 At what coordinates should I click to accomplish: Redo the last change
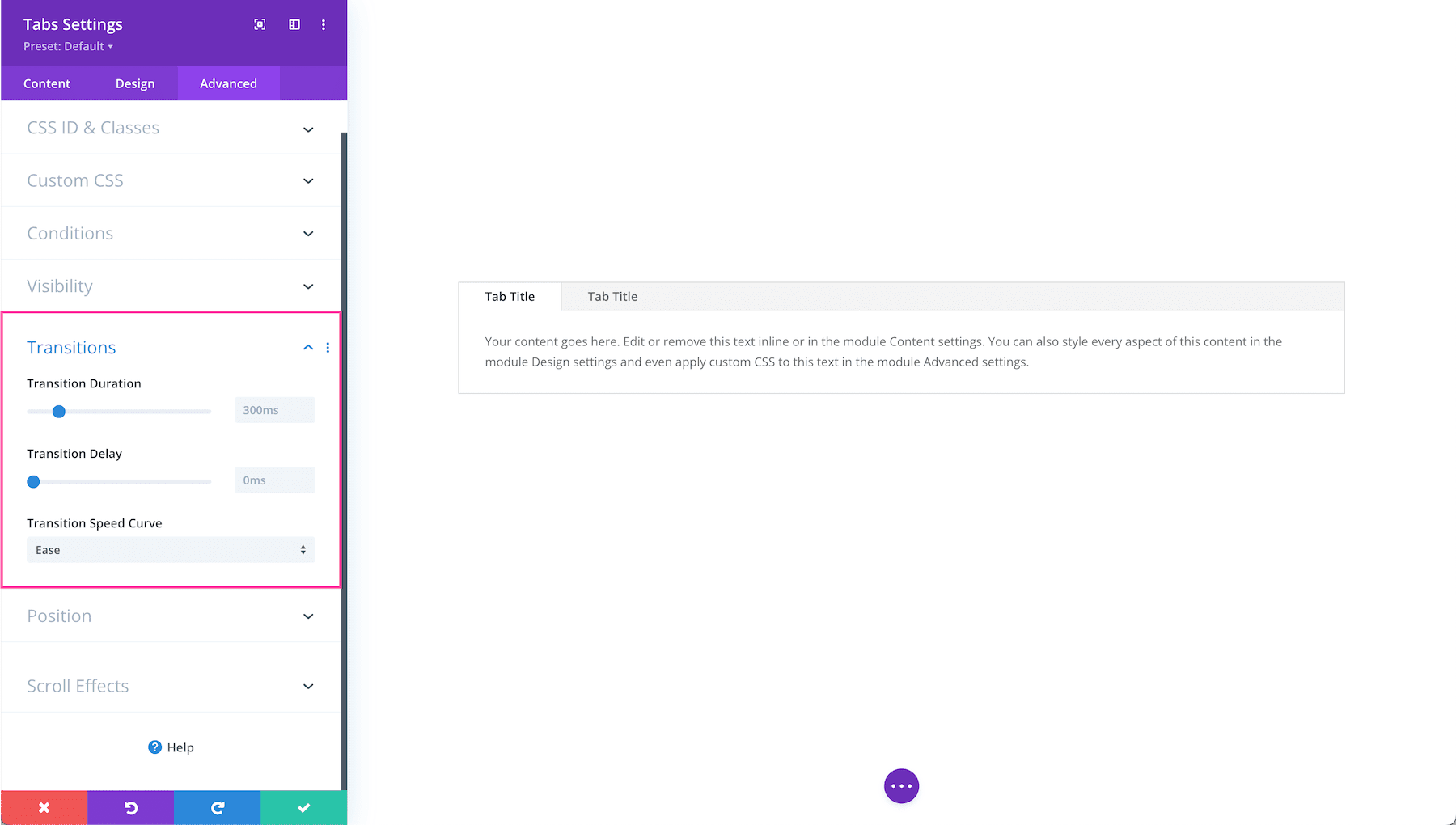tap(217, 806)
